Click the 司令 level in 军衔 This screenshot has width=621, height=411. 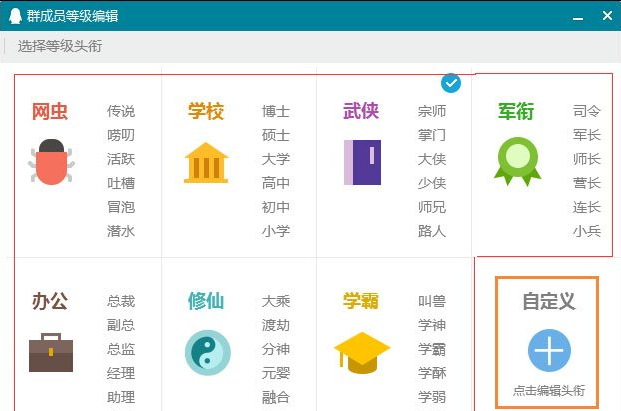pos(587,111)
